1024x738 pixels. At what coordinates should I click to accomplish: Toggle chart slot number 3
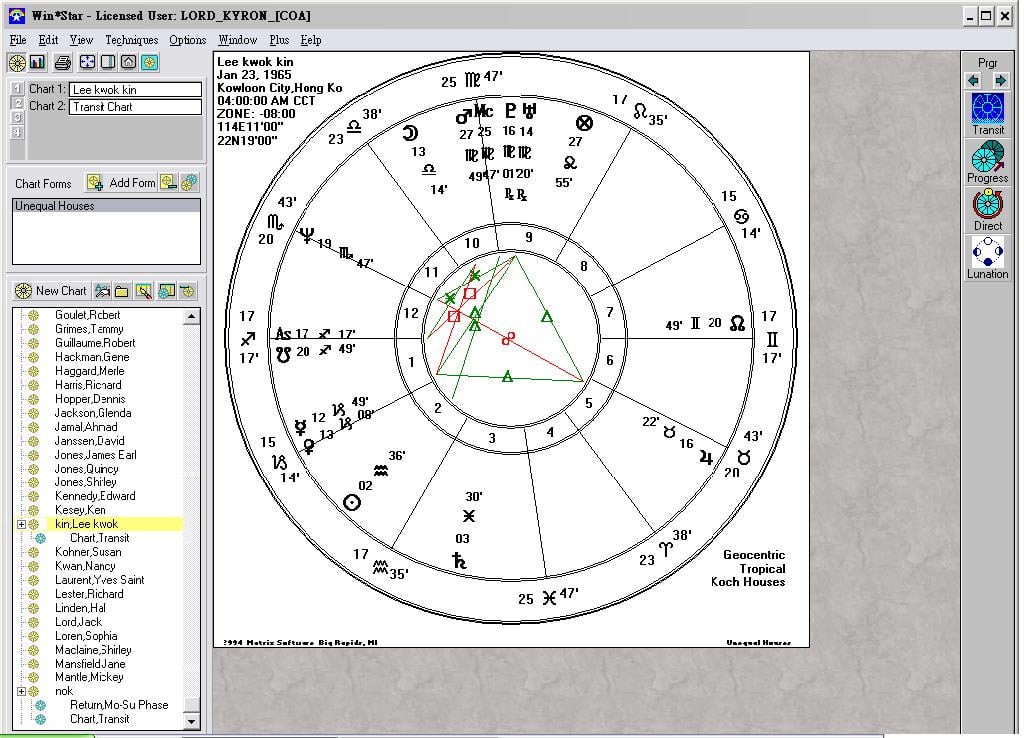pos(16,118)
